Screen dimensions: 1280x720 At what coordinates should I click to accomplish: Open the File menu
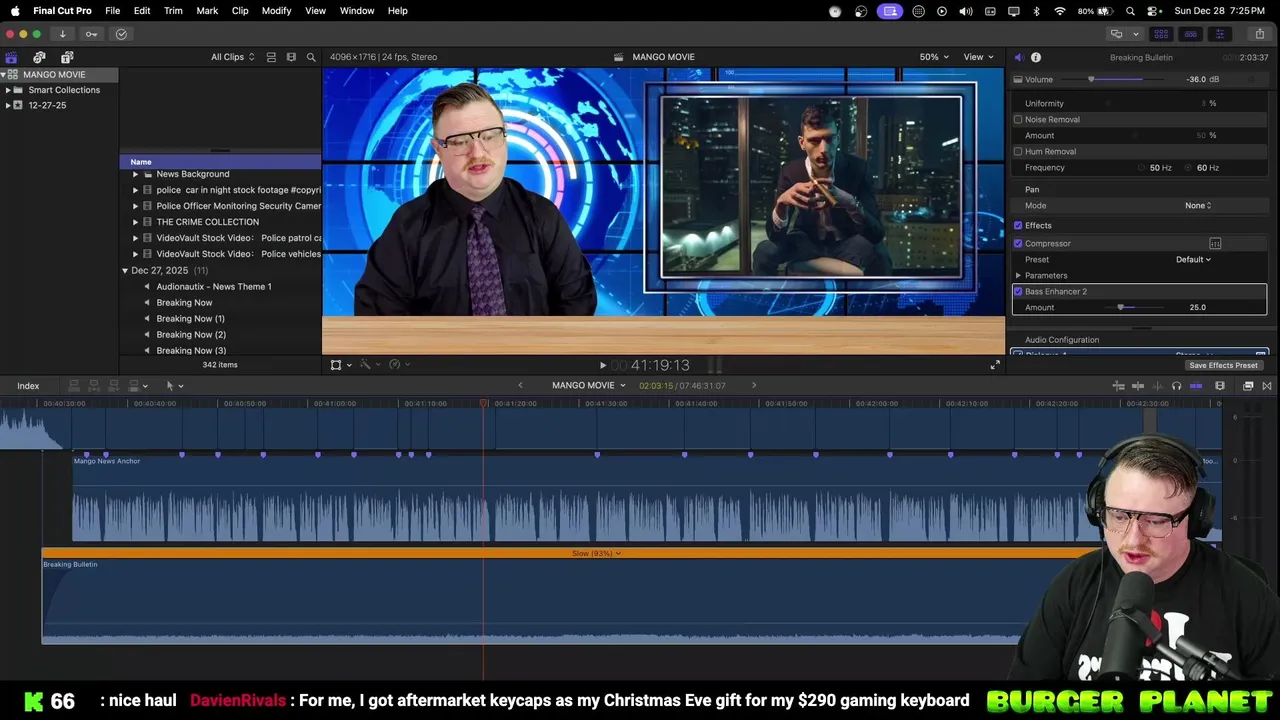click(x=113, y=10)
